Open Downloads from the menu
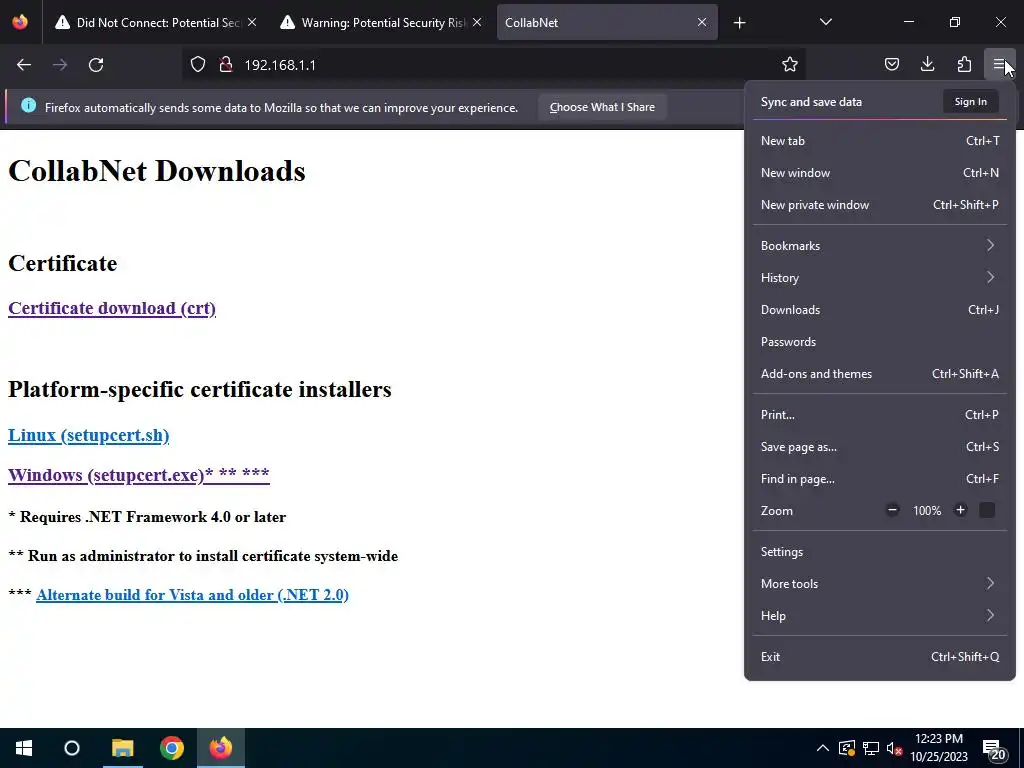 click(x=880, y=310)
